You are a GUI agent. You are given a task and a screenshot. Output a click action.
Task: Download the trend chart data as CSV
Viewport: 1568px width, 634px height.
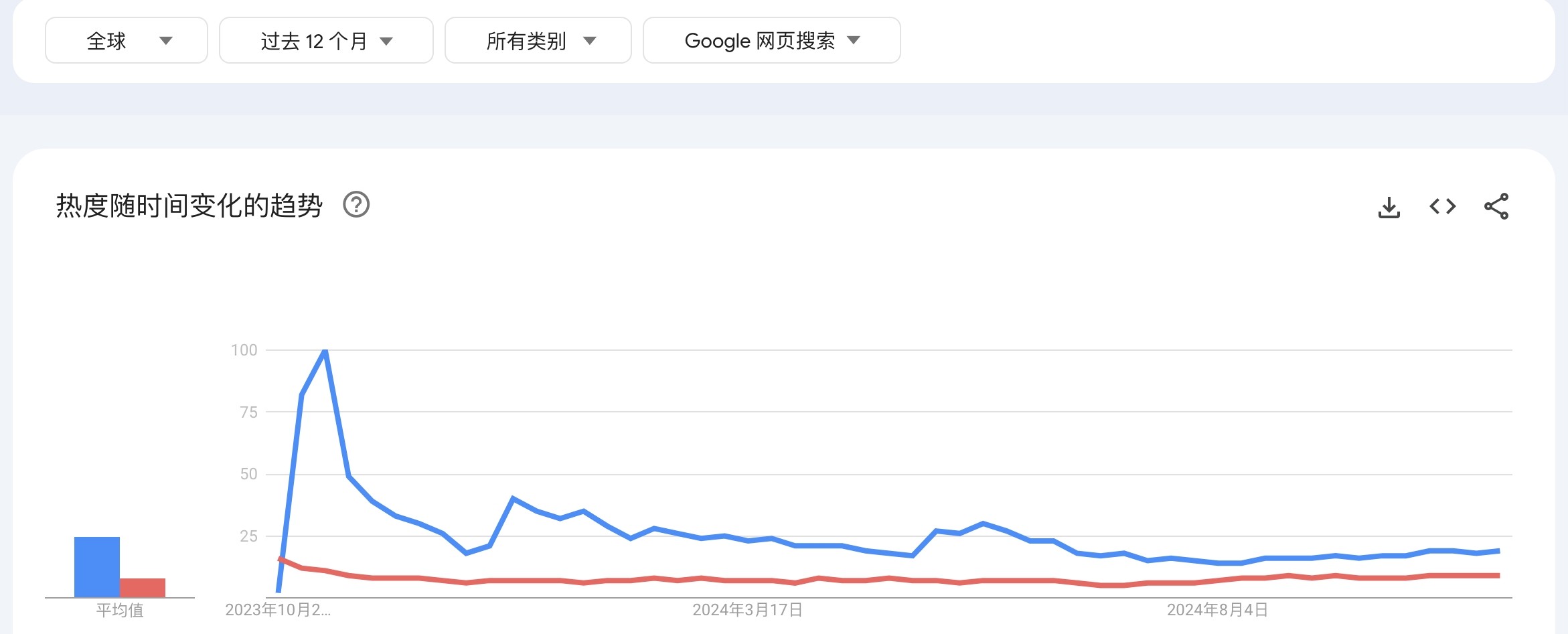tap(1389, 206)
